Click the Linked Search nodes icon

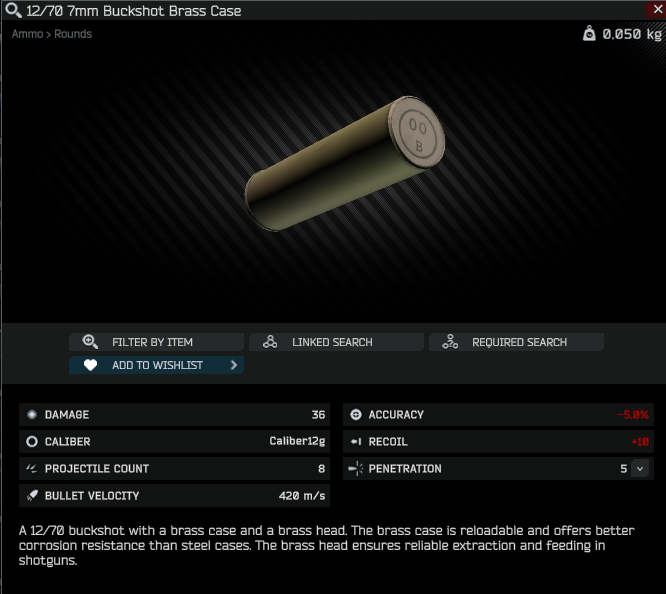[x=270, y=342]
